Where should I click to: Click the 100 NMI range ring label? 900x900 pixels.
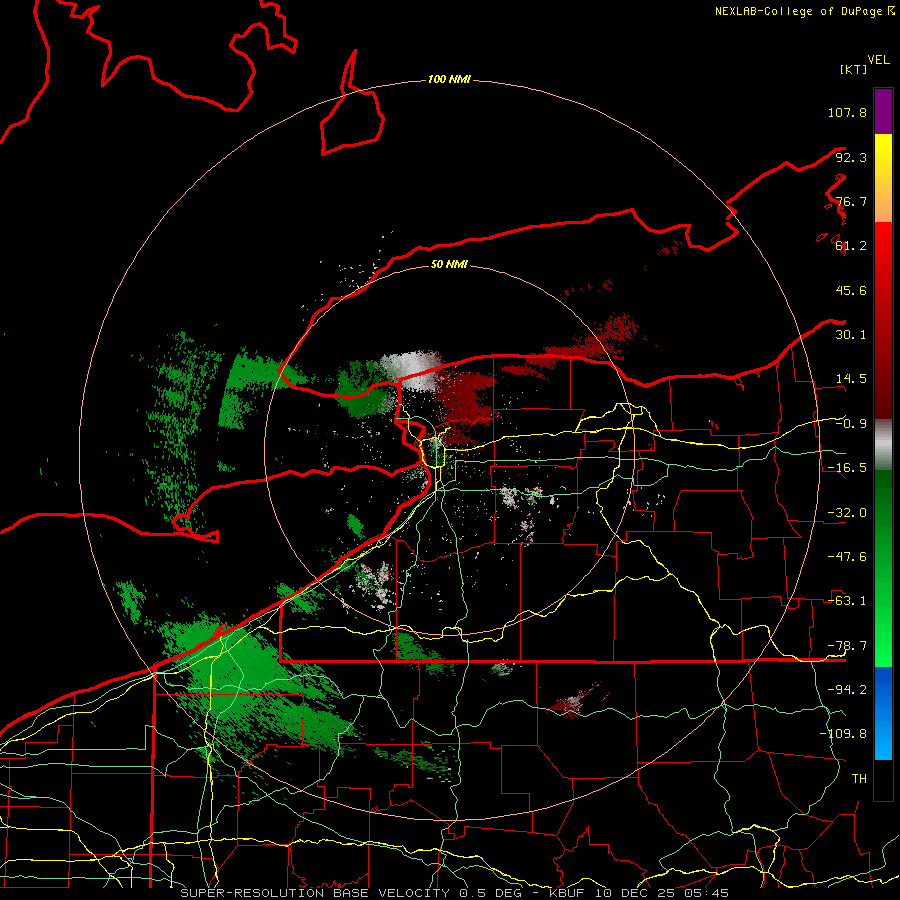[x=449, y=79]
